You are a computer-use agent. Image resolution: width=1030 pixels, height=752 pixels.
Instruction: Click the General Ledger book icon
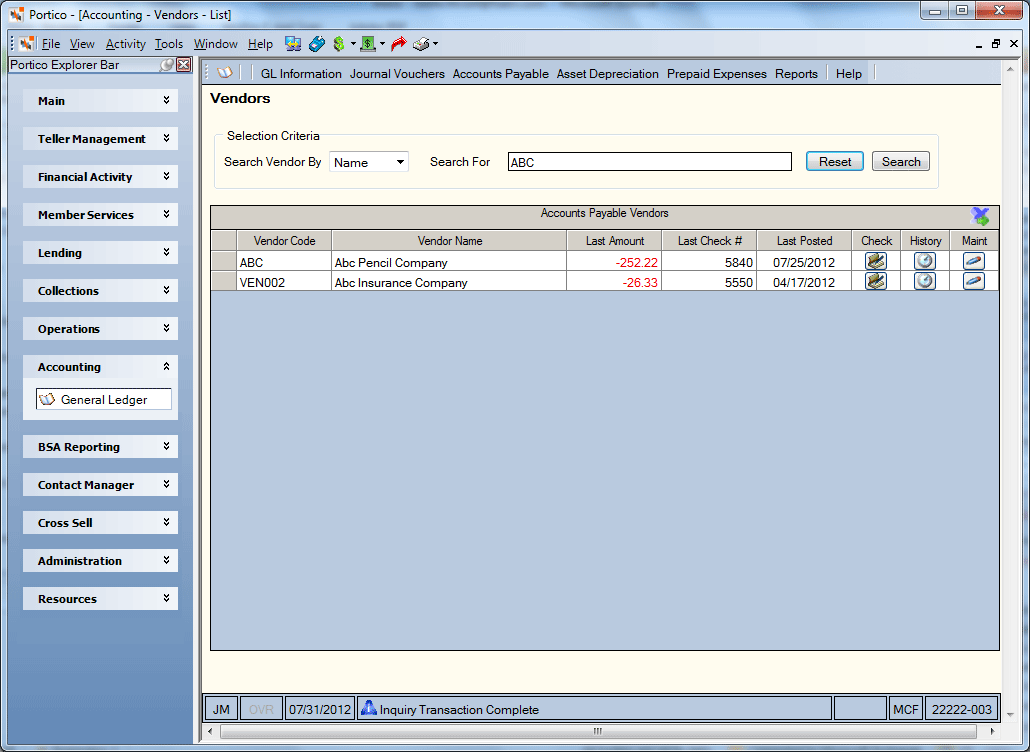point(47,399)
